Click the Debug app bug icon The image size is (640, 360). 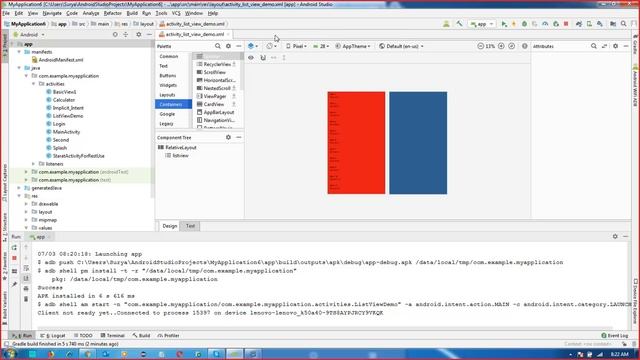point(524,24)
